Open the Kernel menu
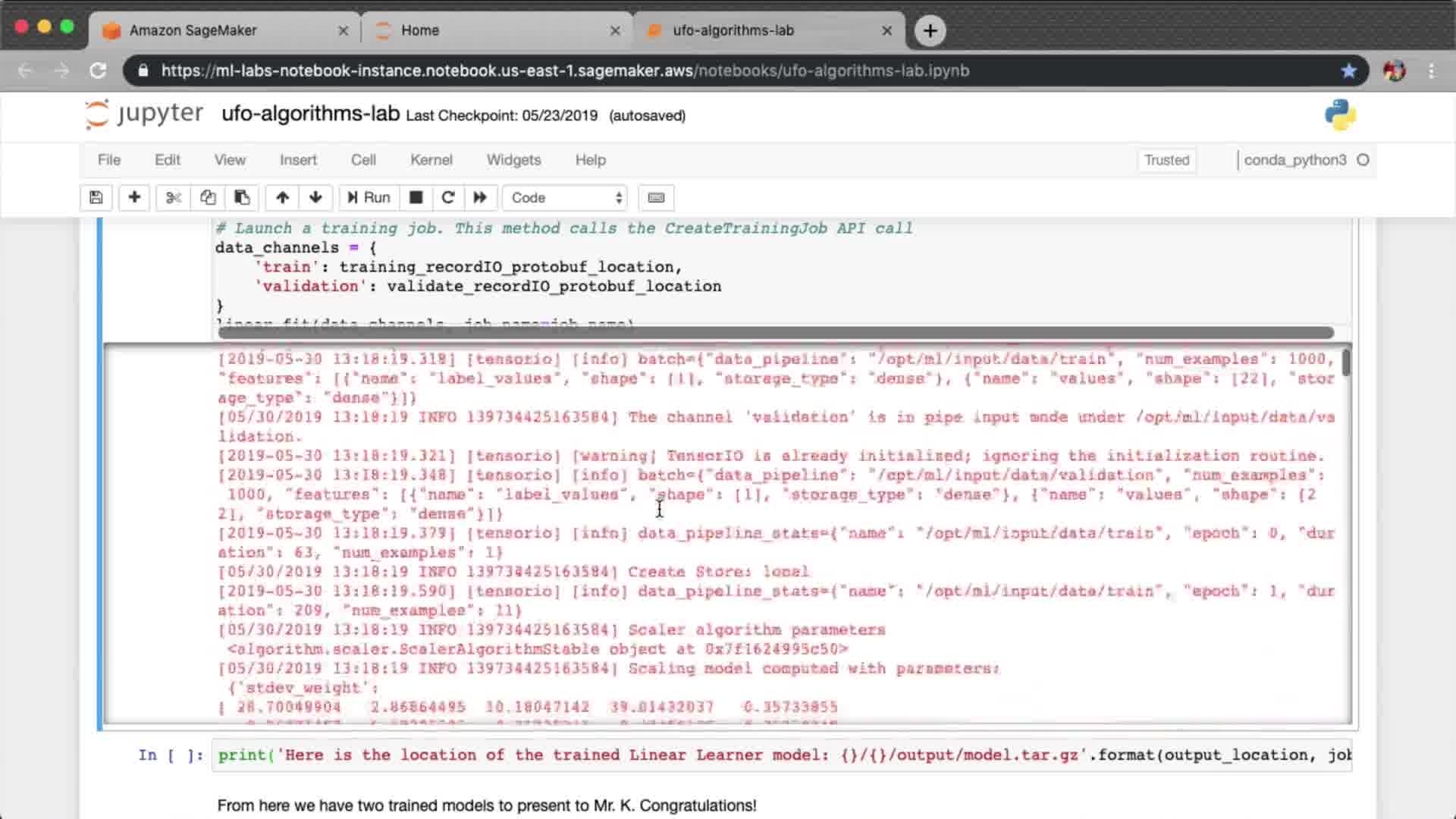 tap(431, 160)
